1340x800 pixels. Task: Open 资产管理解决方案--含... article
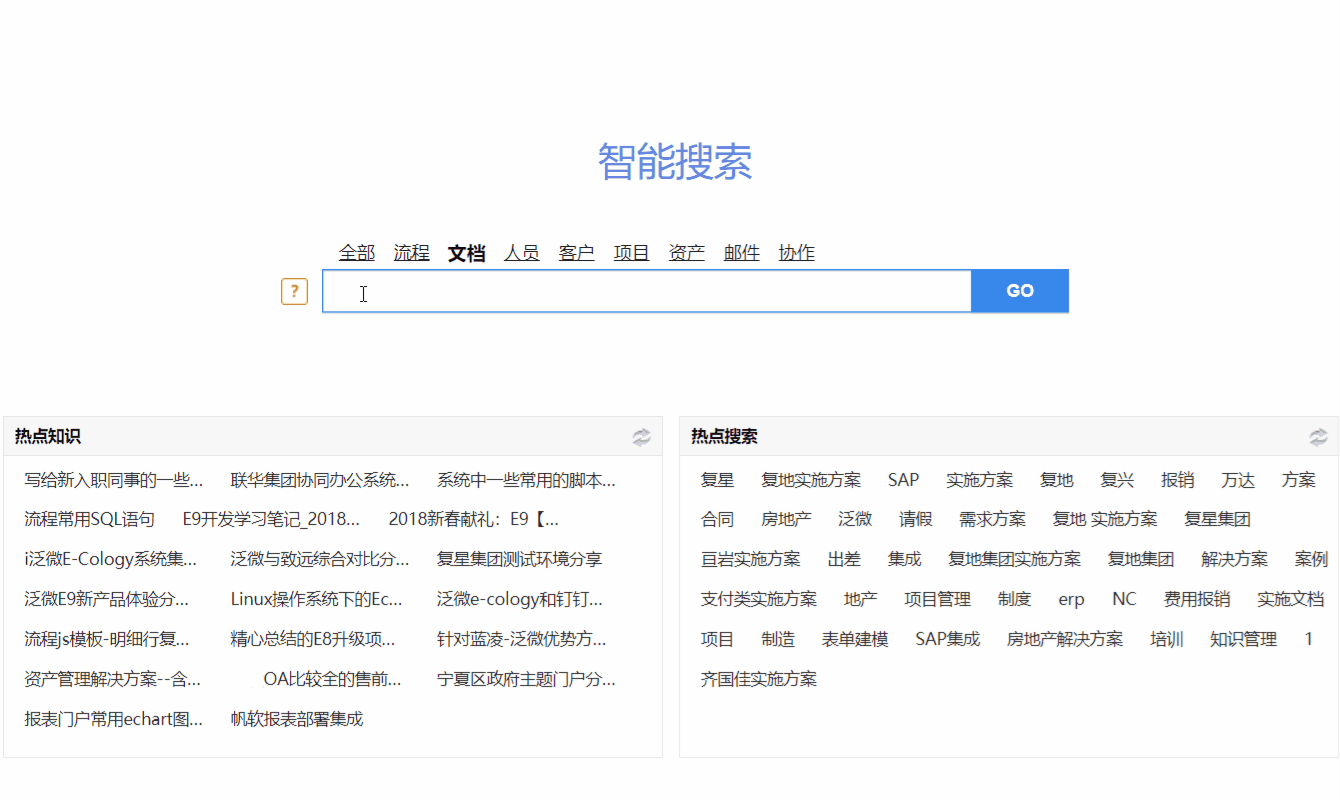pyautogui.click(x=113, y=680)
